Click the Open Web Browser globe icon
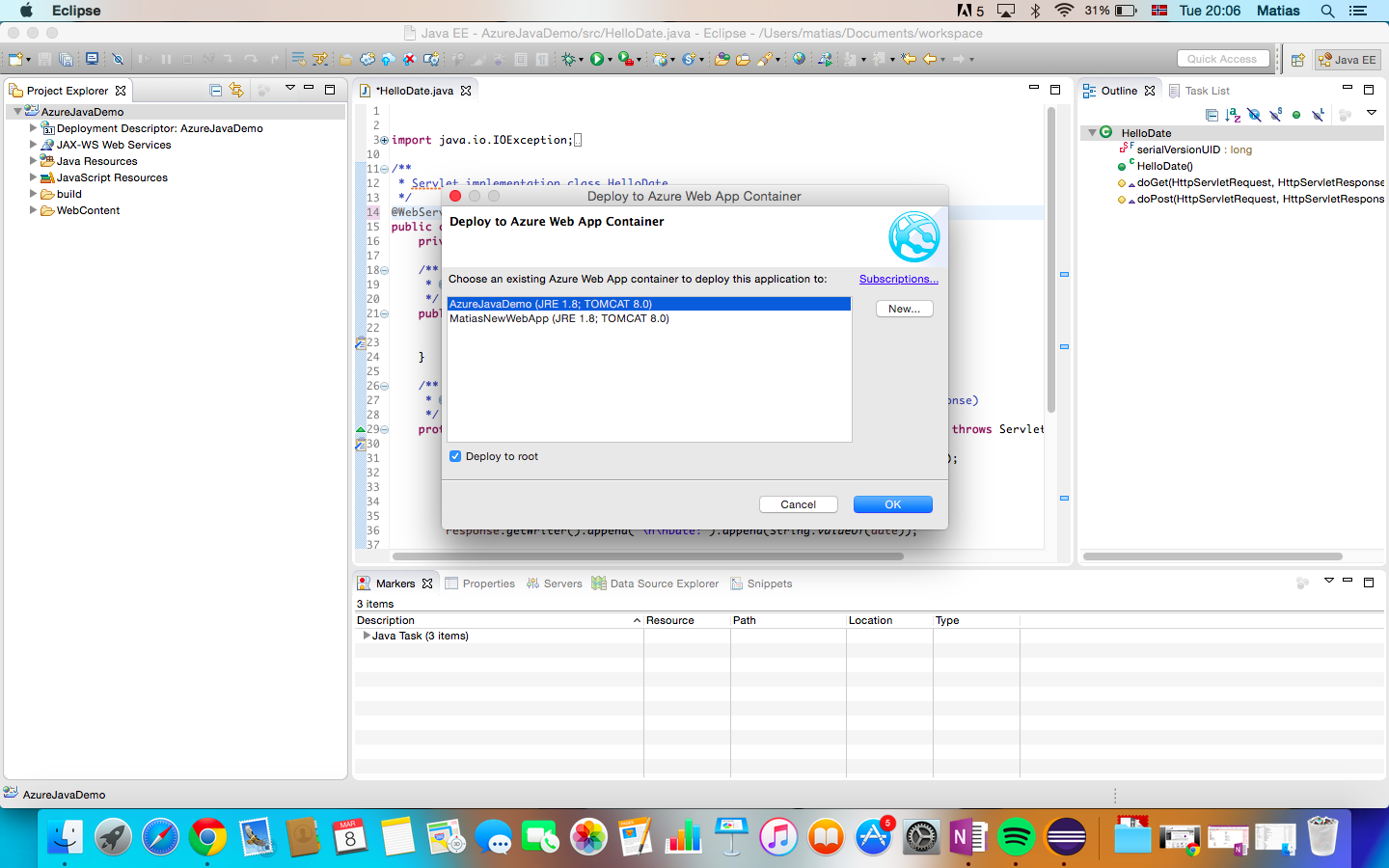The height and width of the screenshot is (868, 1389). pyautogui.click(x=799, y=59)
